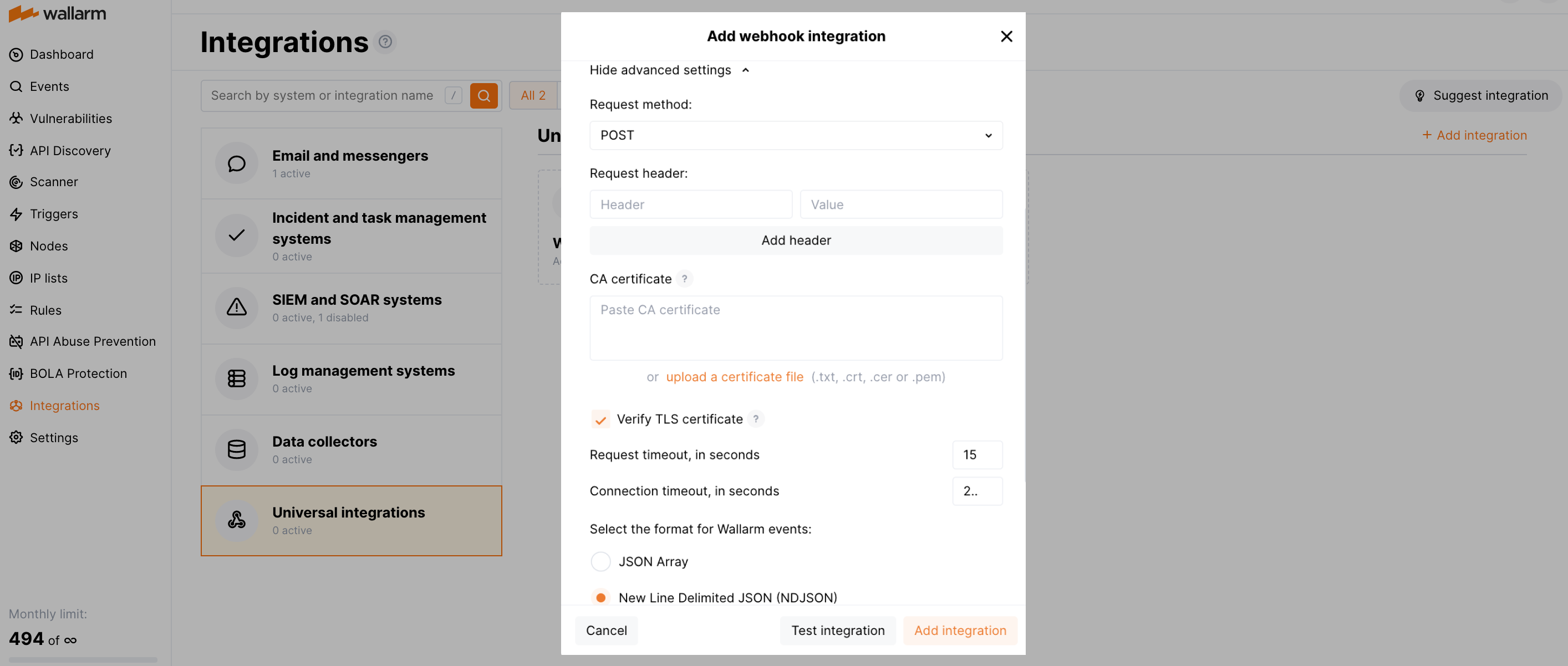Open the Dashboard from the sidebar

(61, 54)
